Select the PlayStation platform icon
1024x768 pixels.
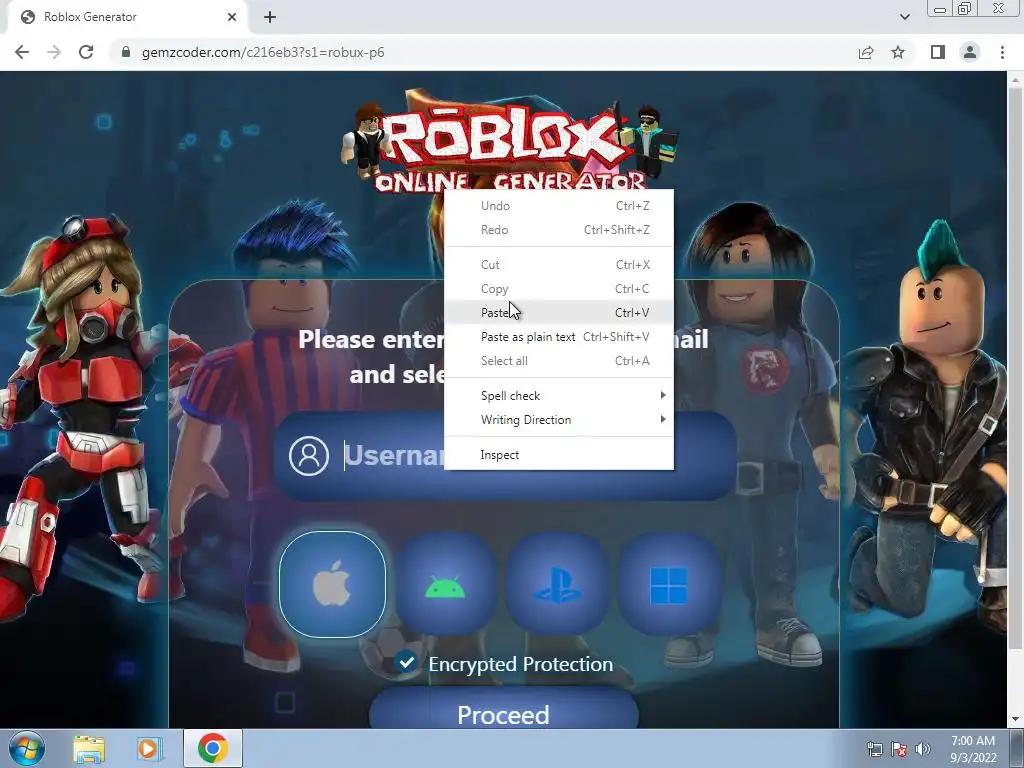557,584
